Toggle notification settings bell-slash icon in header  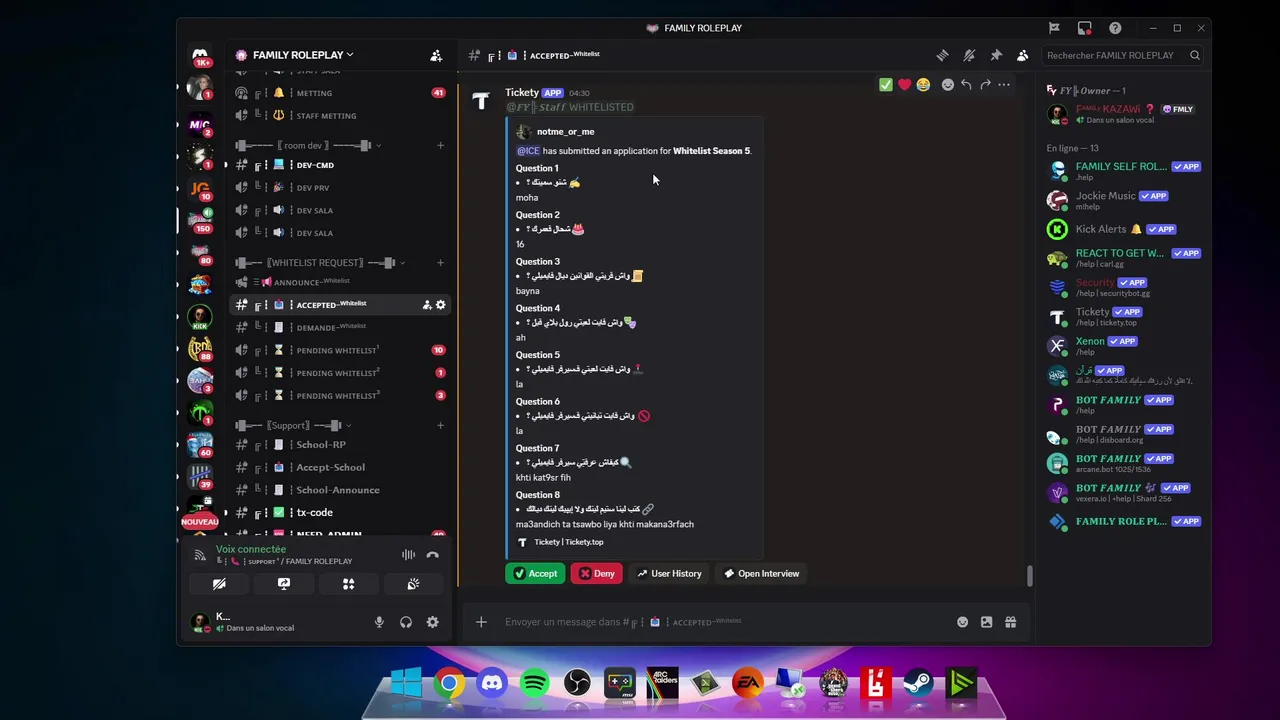969,55
